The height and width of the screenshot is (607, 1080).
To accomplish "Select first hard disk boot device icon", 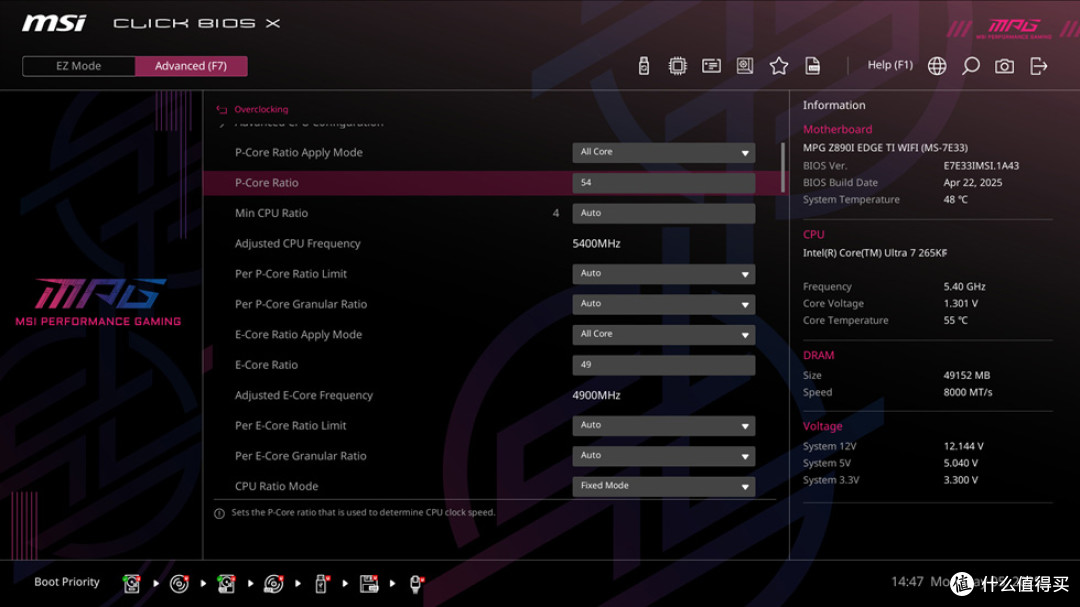I will click(x=131, y=584).
